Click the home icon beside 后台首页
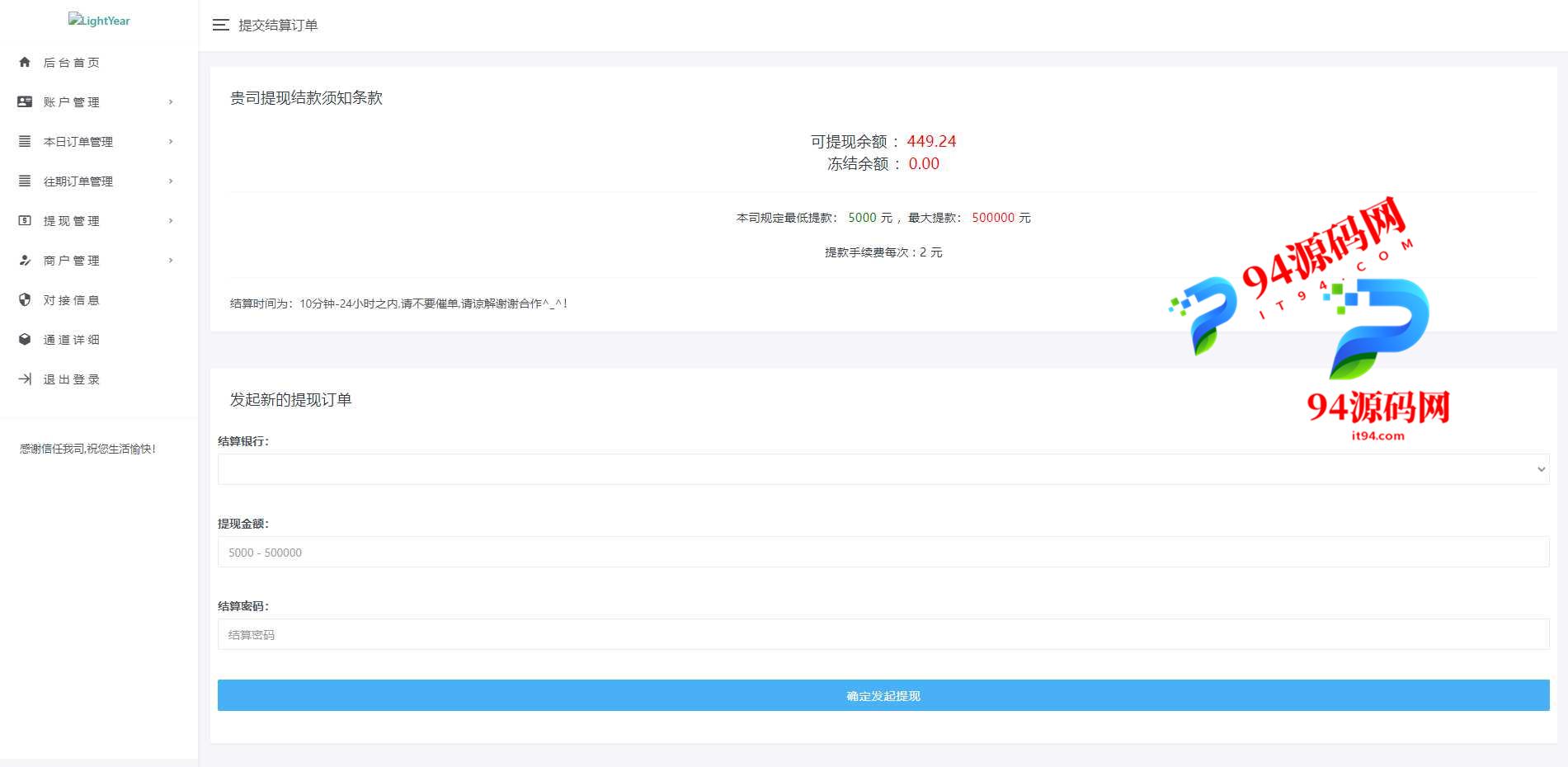The width and height of the screenshot is (1568, 767). pyautogui.click(x=25, y=62)
